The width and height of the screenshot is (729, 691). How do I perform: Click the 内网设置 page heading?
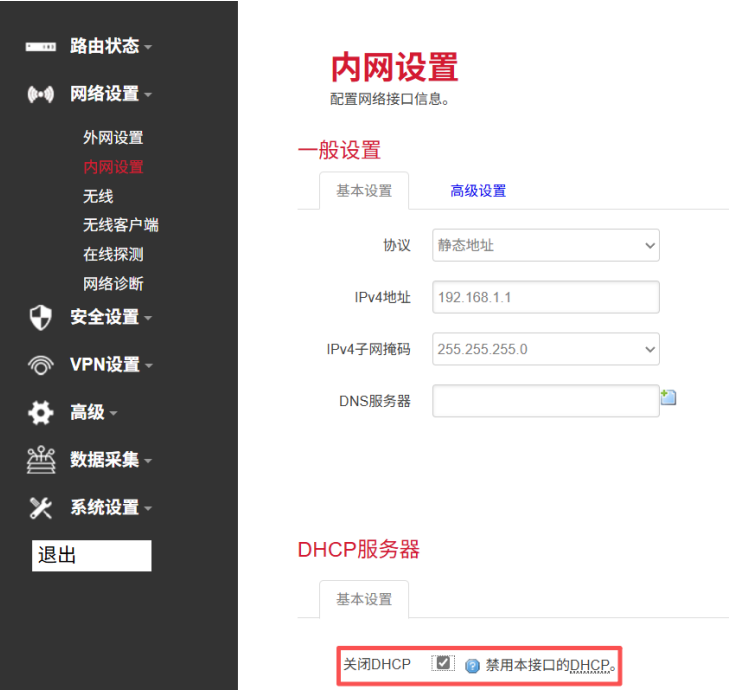[x=395, y=68]
